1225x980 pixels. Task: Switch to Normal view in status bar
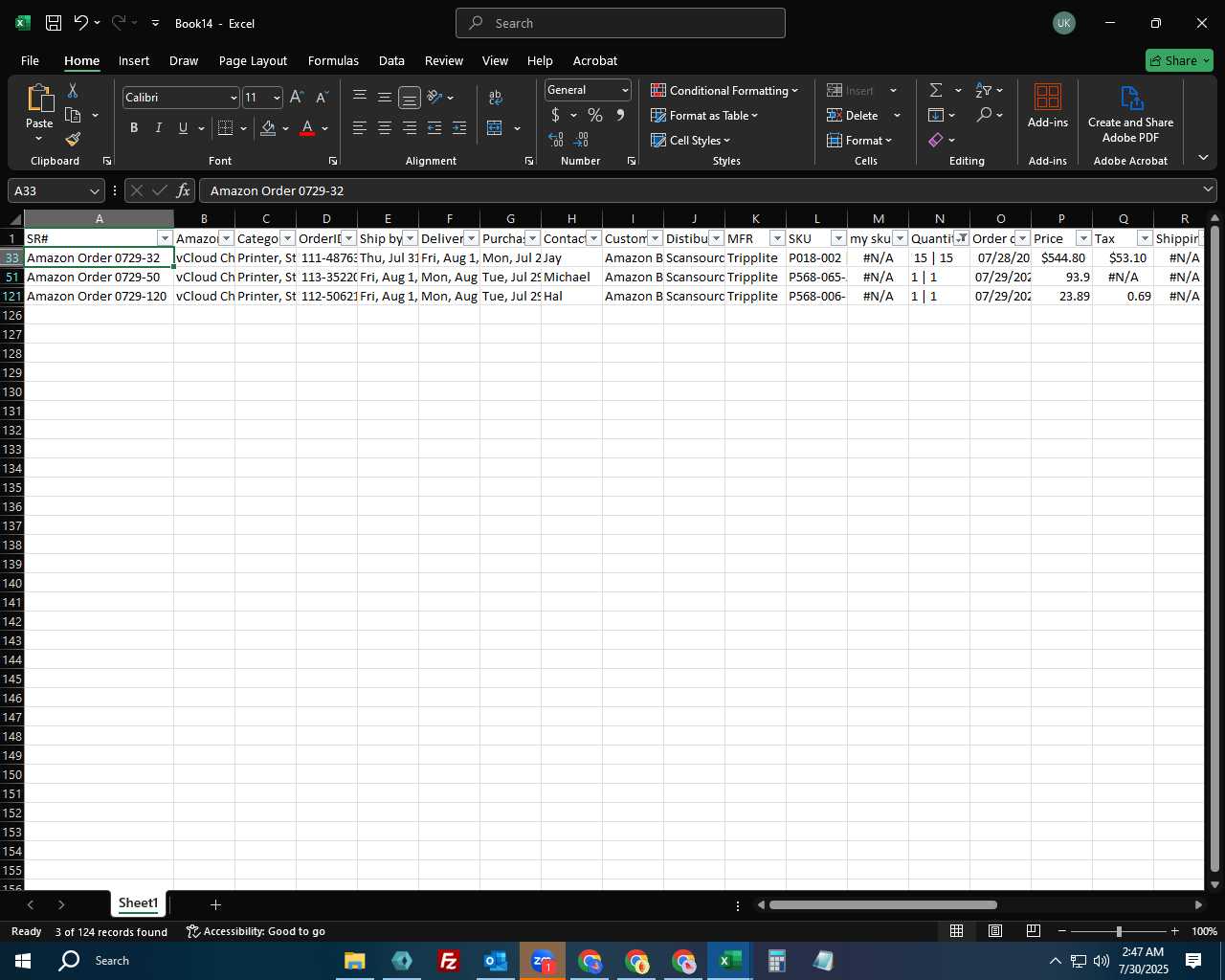956,931
